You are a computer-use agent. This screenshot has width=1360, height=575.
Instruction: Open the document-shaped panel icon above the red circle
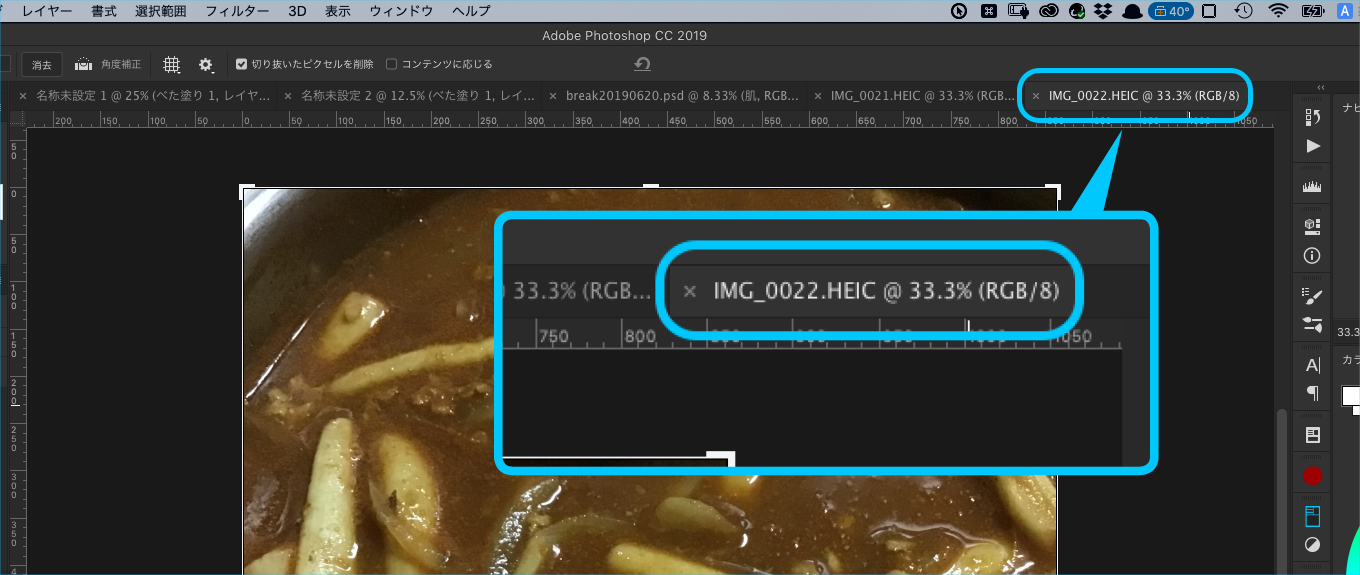pos(1313,435)
